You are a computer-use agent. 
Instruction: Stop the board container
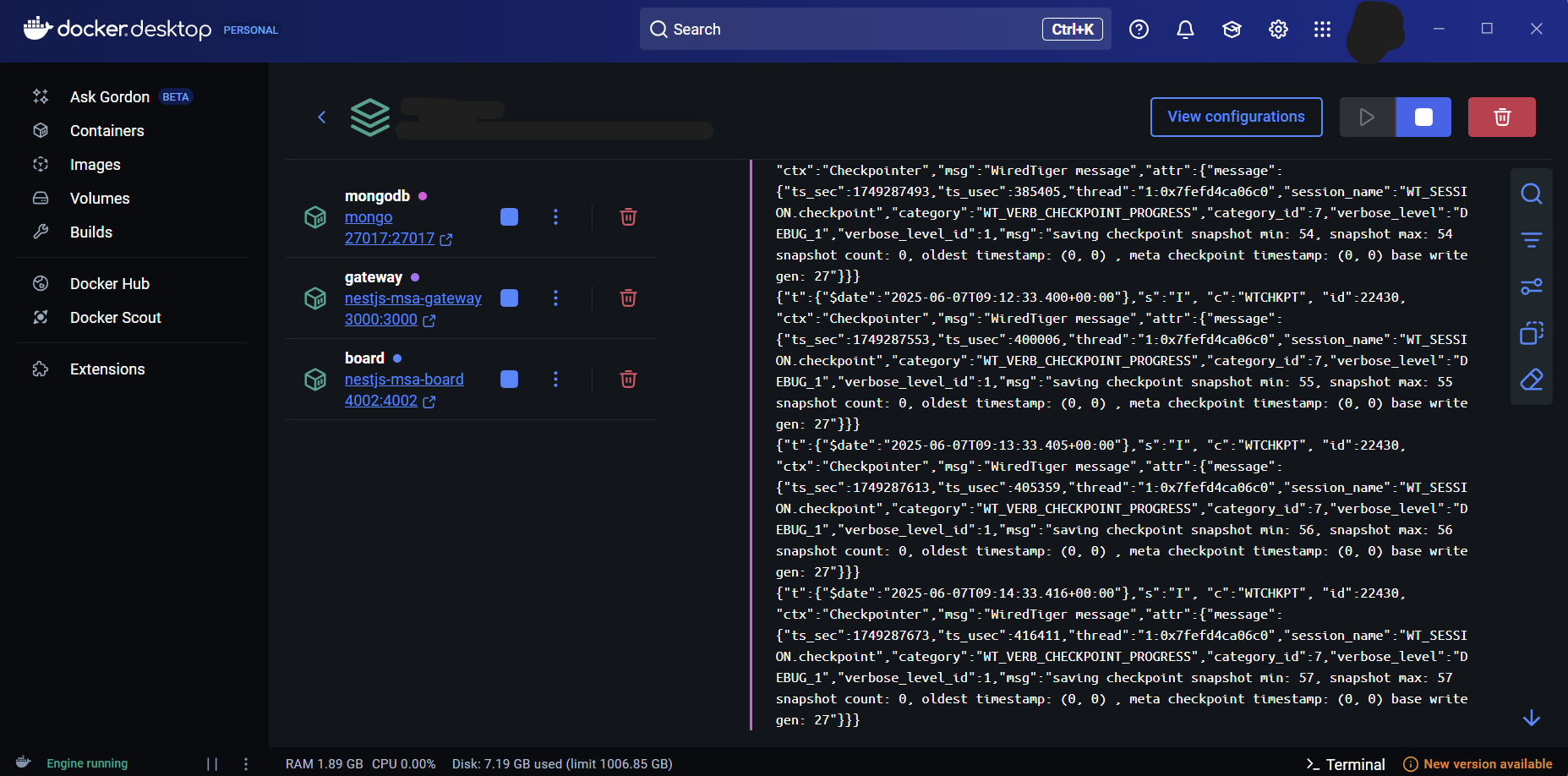509,379
